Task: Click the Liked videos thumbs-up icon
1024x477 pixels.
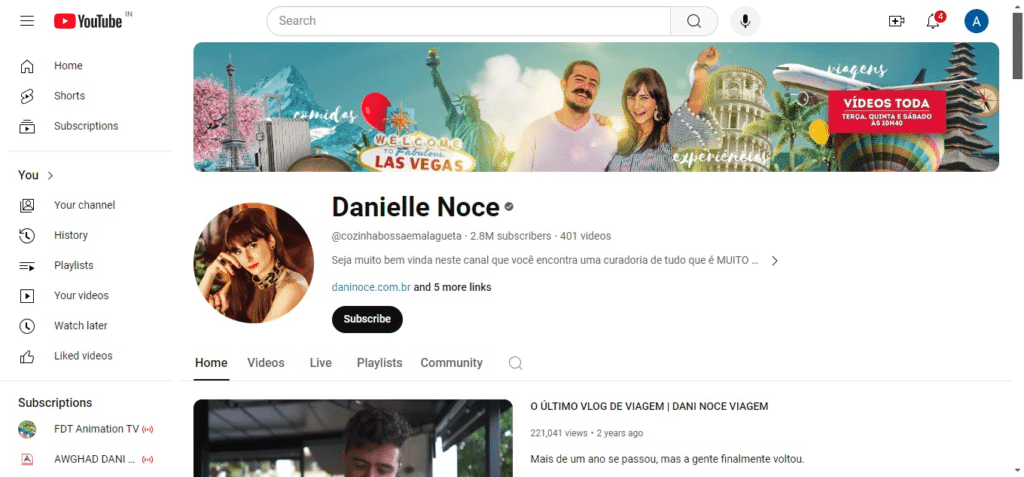Action: [27, 356]
